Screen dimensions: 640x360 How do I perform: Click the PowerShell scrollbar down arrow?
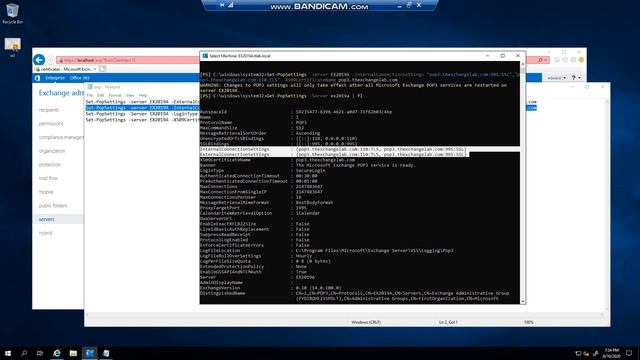[x=522, y=301]
